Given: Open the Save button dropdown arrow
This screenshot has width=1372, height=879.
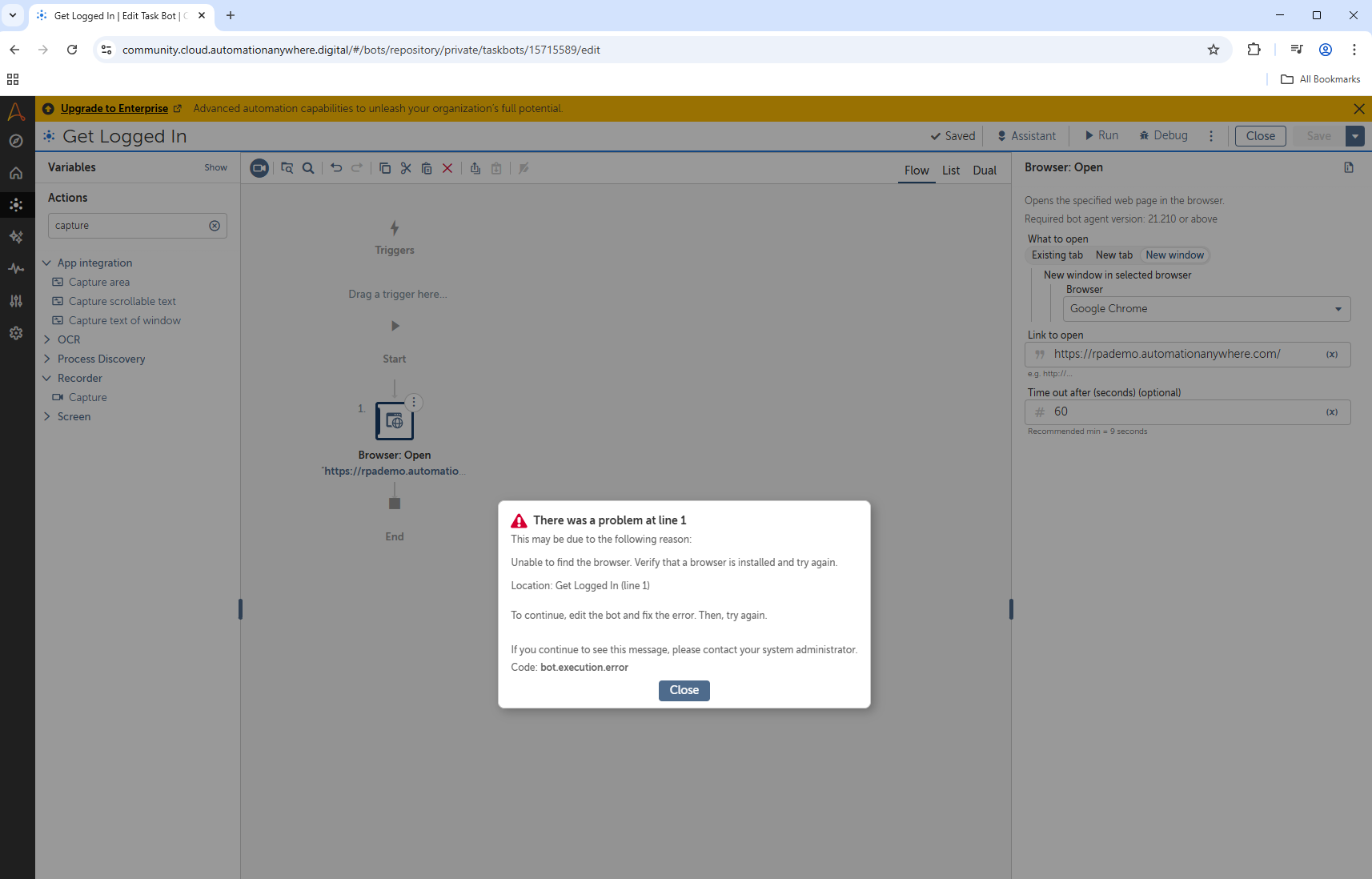Looking at the screenshot, I should click(1355, 136).
